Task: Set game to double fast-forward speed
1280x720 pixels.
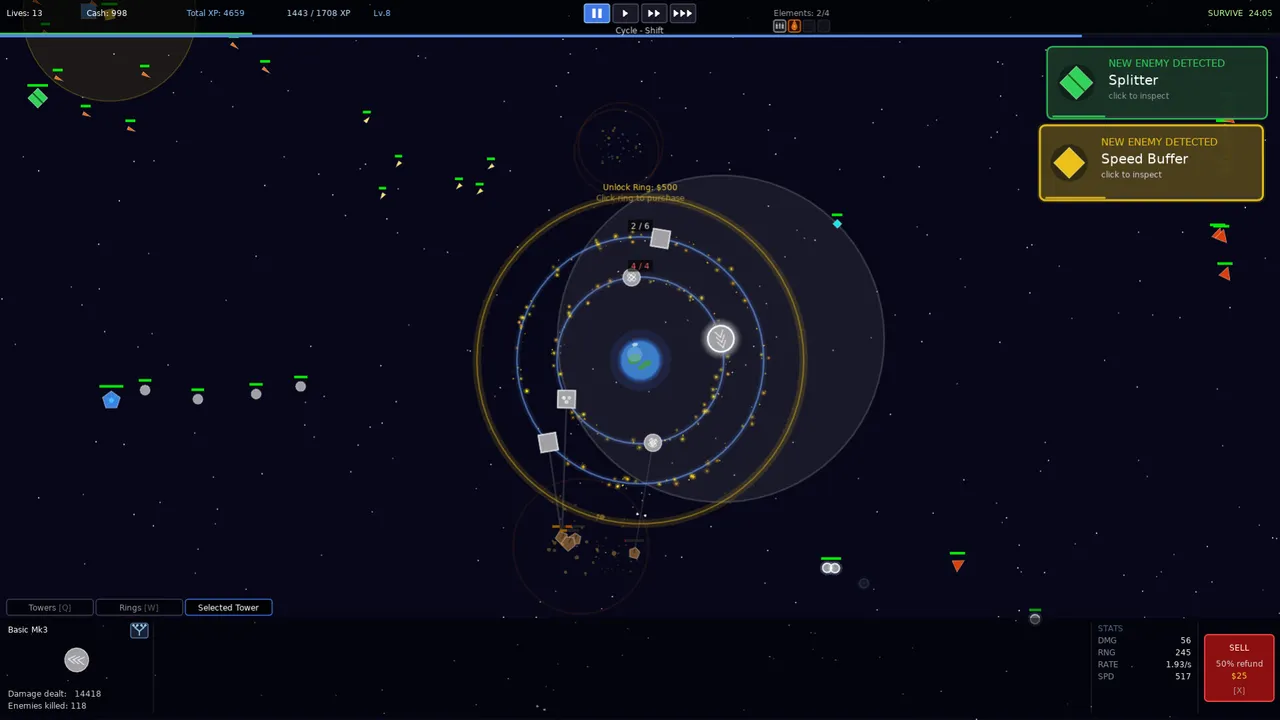Action: (653, 13)
